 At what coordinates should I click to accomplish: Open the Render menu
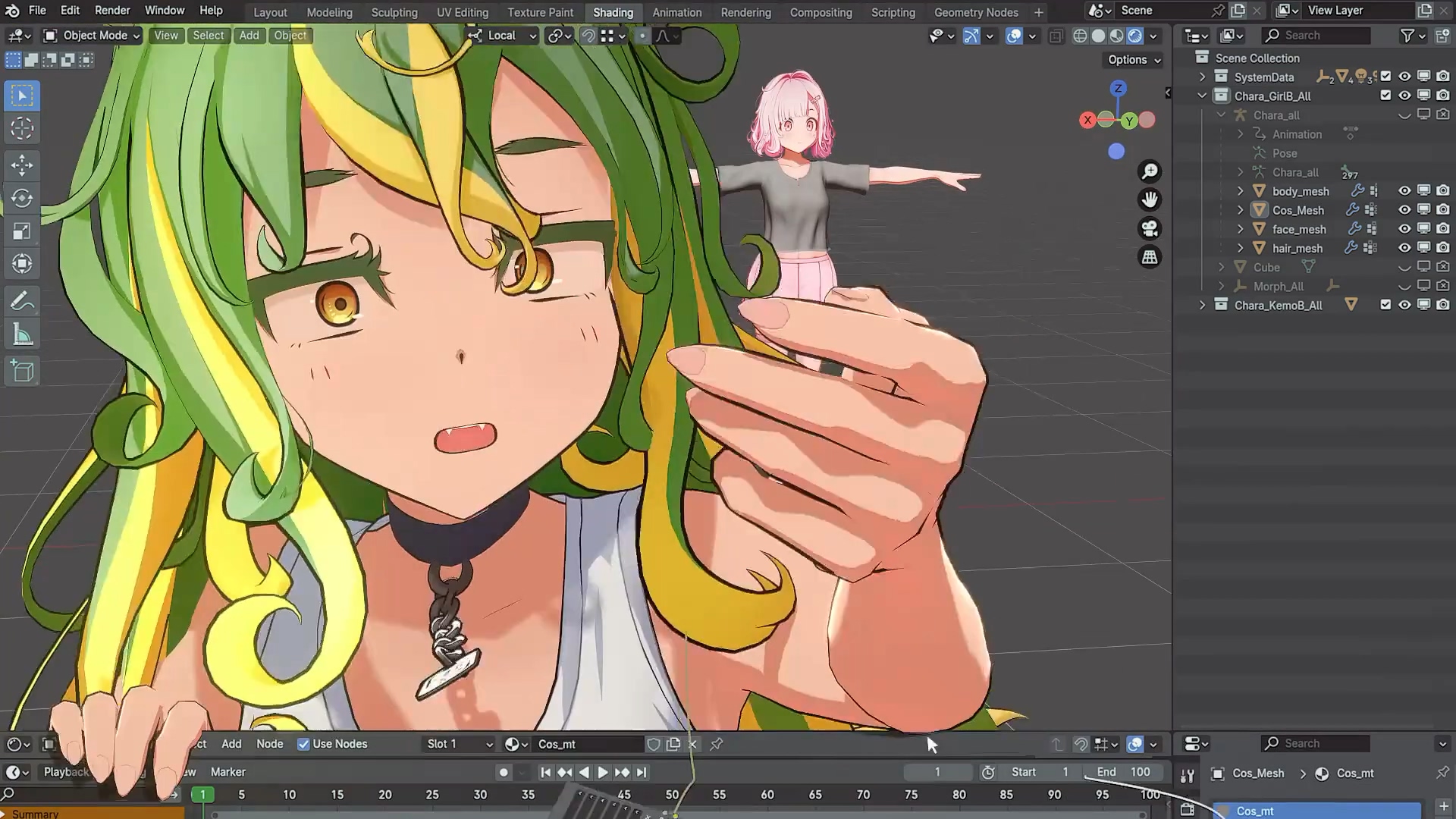tap(112, 11)
